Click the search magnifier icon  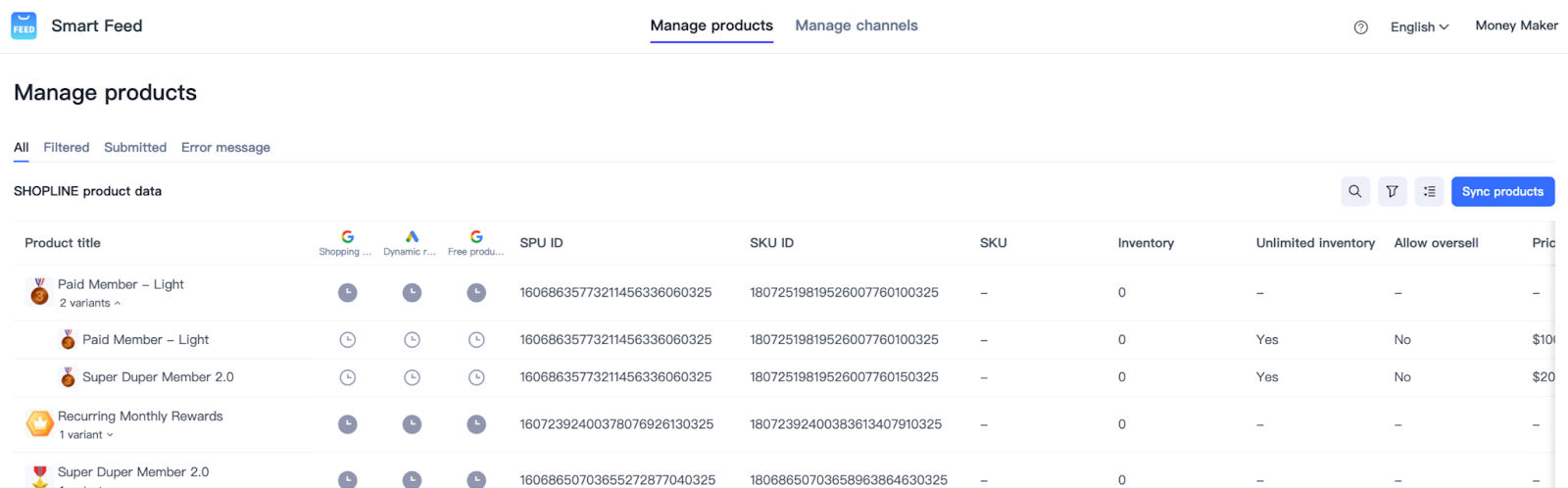point(1354,192)
